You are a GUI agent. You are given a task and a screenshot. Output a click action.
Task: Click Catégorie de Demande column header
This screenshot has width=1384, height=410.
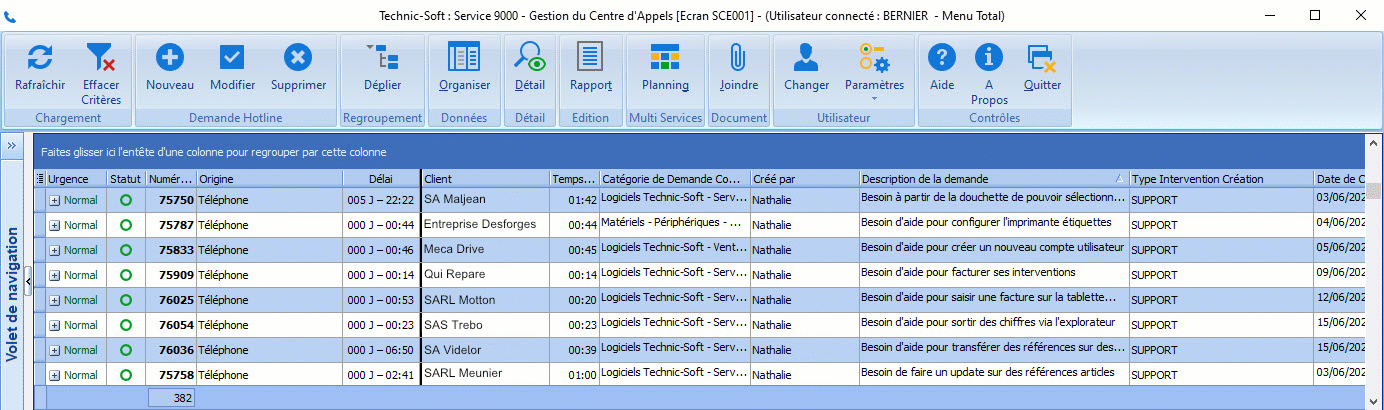click(675, 179)
